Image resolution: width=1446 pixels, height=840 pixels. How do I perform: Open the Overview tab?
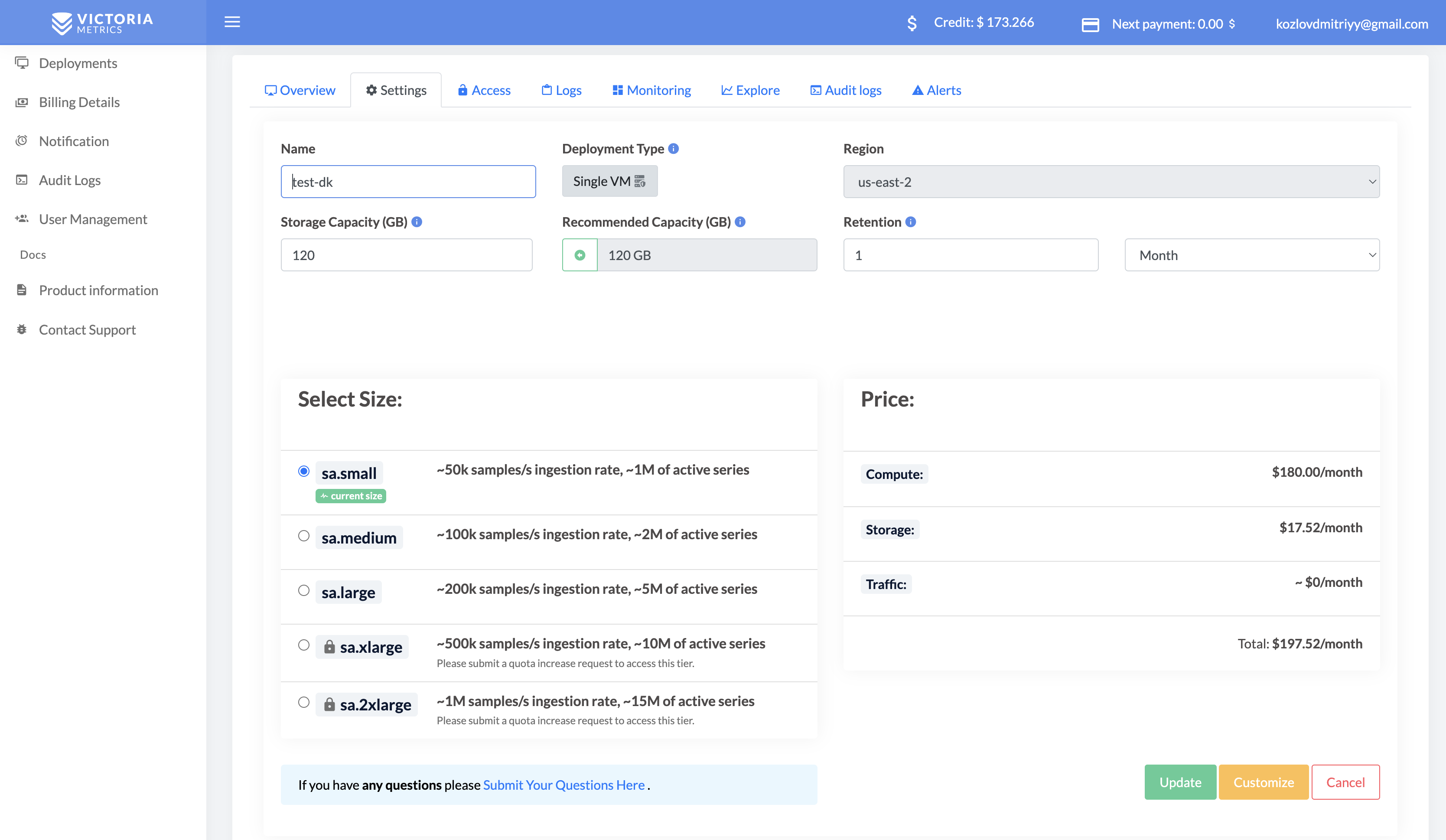(300, 90)
